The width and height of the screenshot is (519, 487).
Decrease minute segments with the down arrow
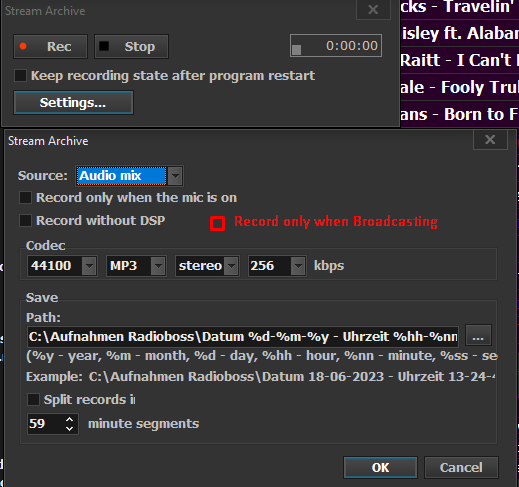[69, 429]
